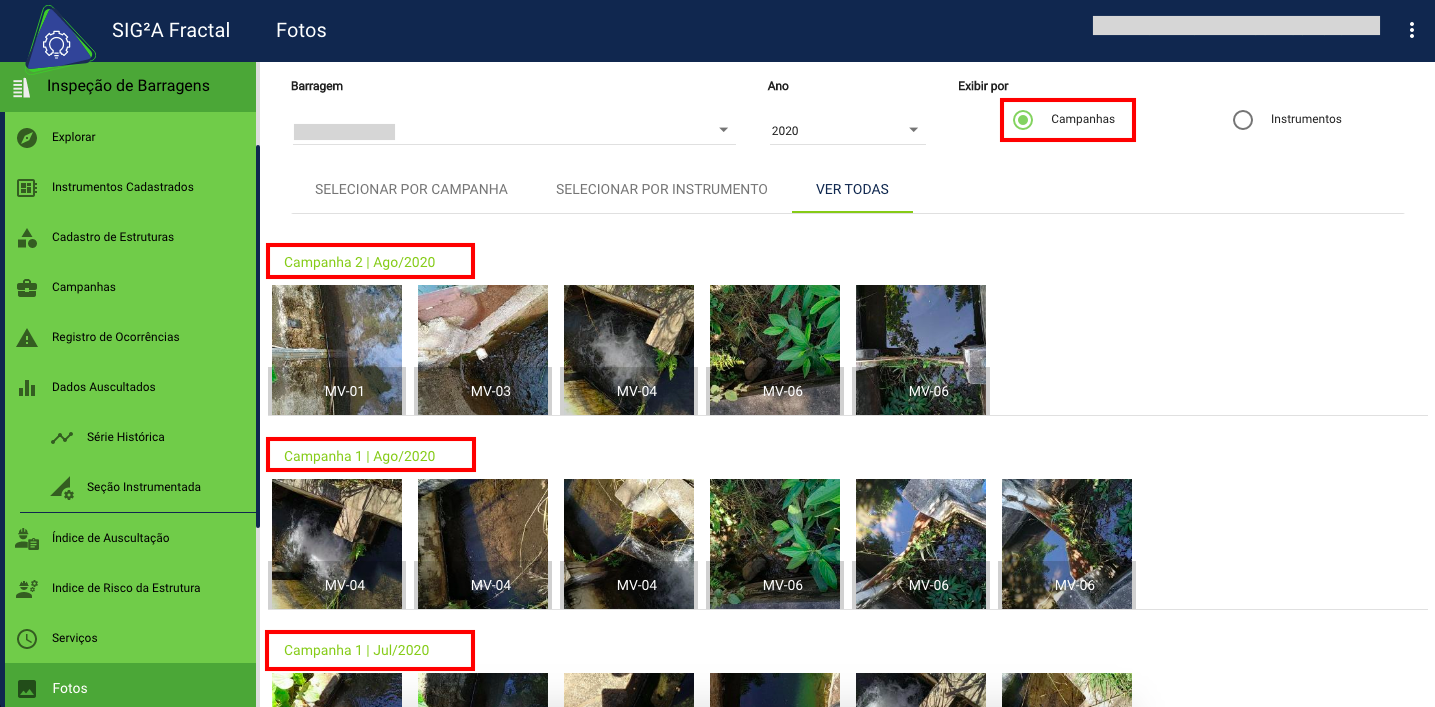The height and width of the screenshot is (707, 1435).
Task: Click the Campanha 1 | Jul/2020 heading
Action: click(x=356, y=650)
